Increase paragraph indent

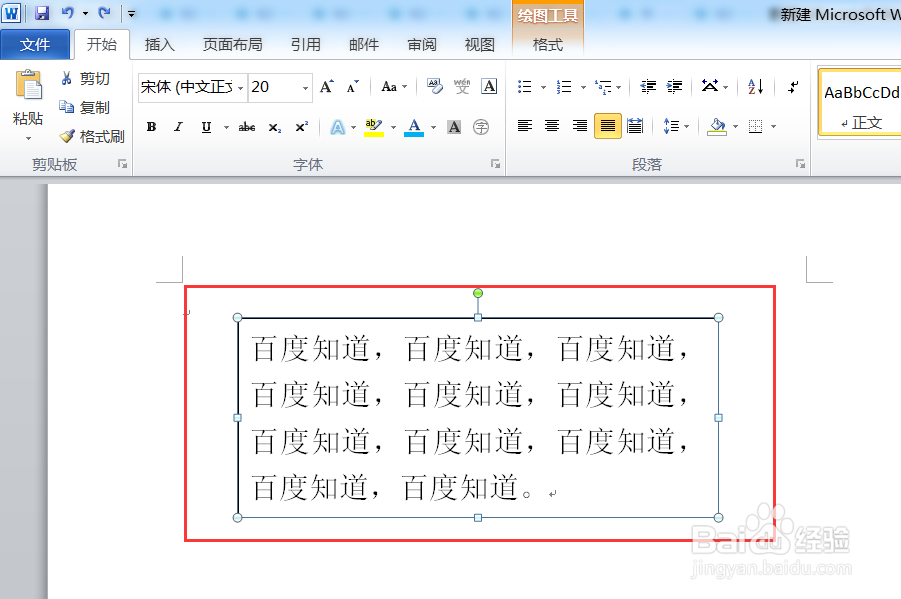(x=675, y=87)
